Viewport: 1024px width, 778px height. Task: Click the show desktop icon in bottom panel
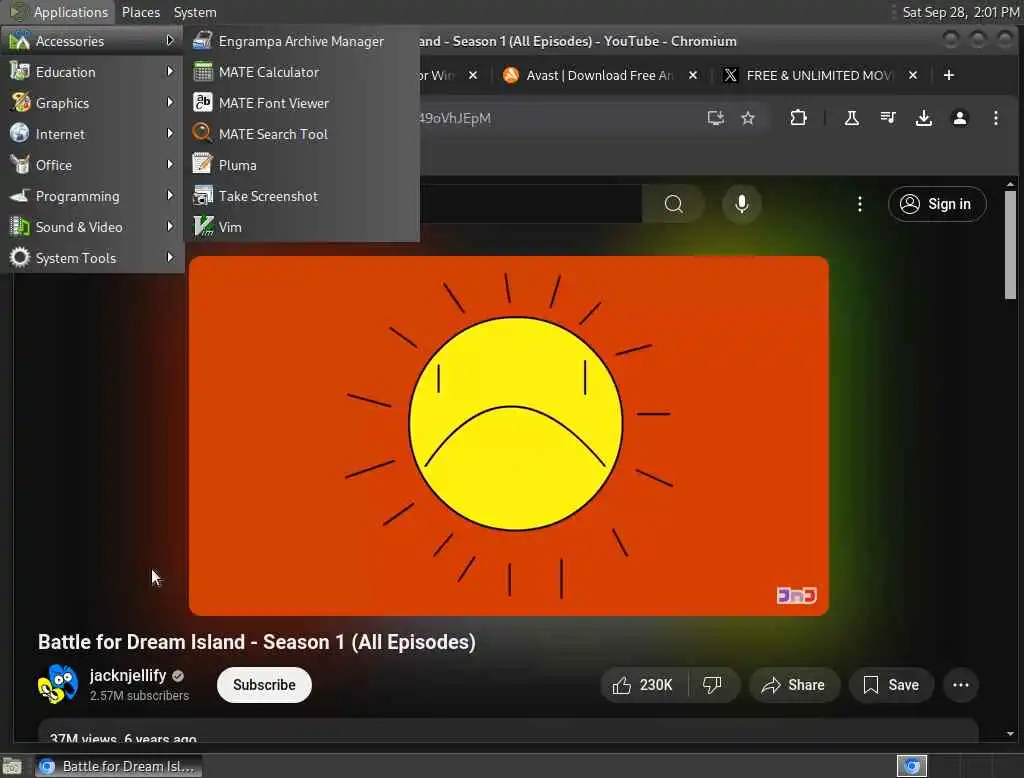(12, 766)
